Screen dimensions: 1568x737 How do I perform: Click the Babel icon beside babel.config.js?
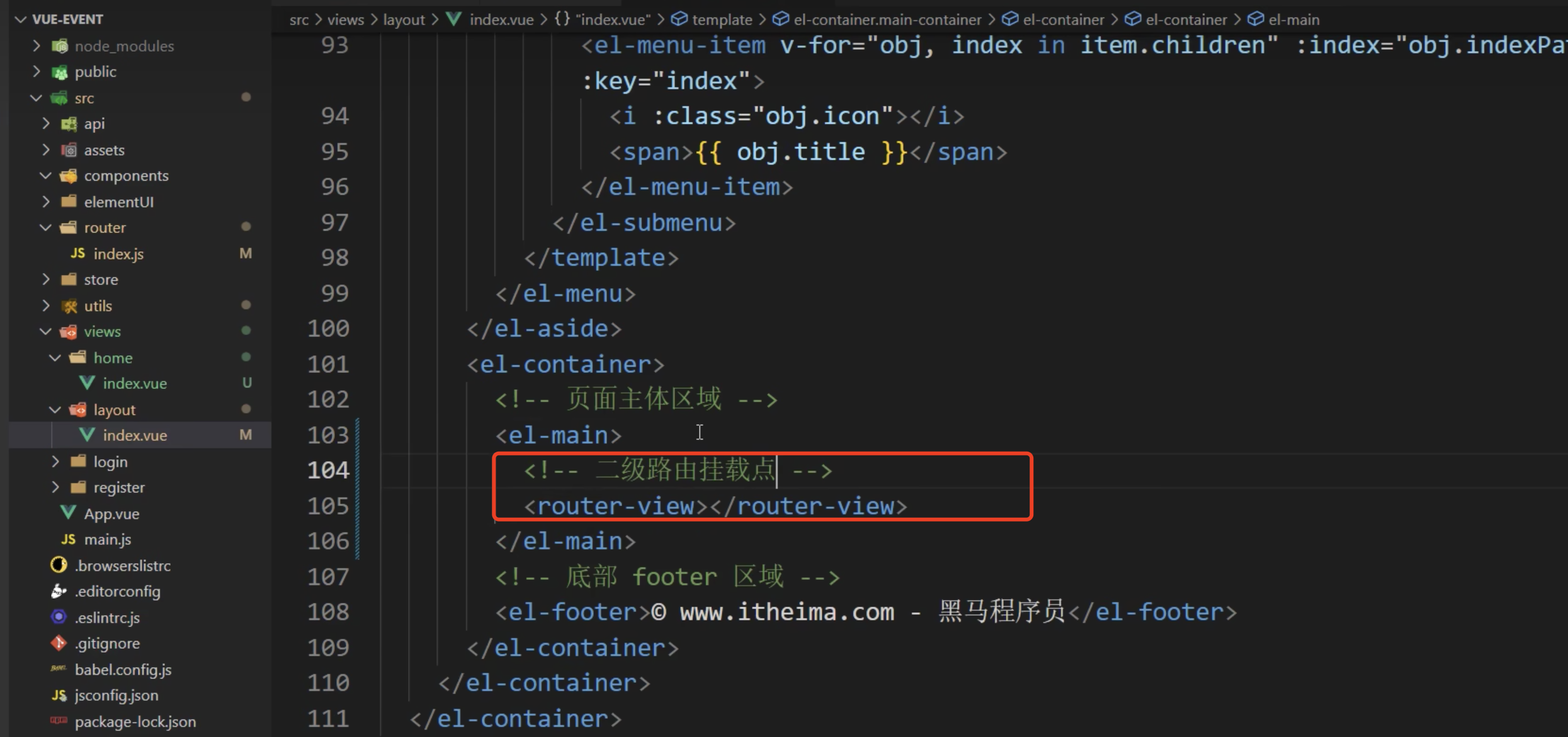(x=59, y=669)
